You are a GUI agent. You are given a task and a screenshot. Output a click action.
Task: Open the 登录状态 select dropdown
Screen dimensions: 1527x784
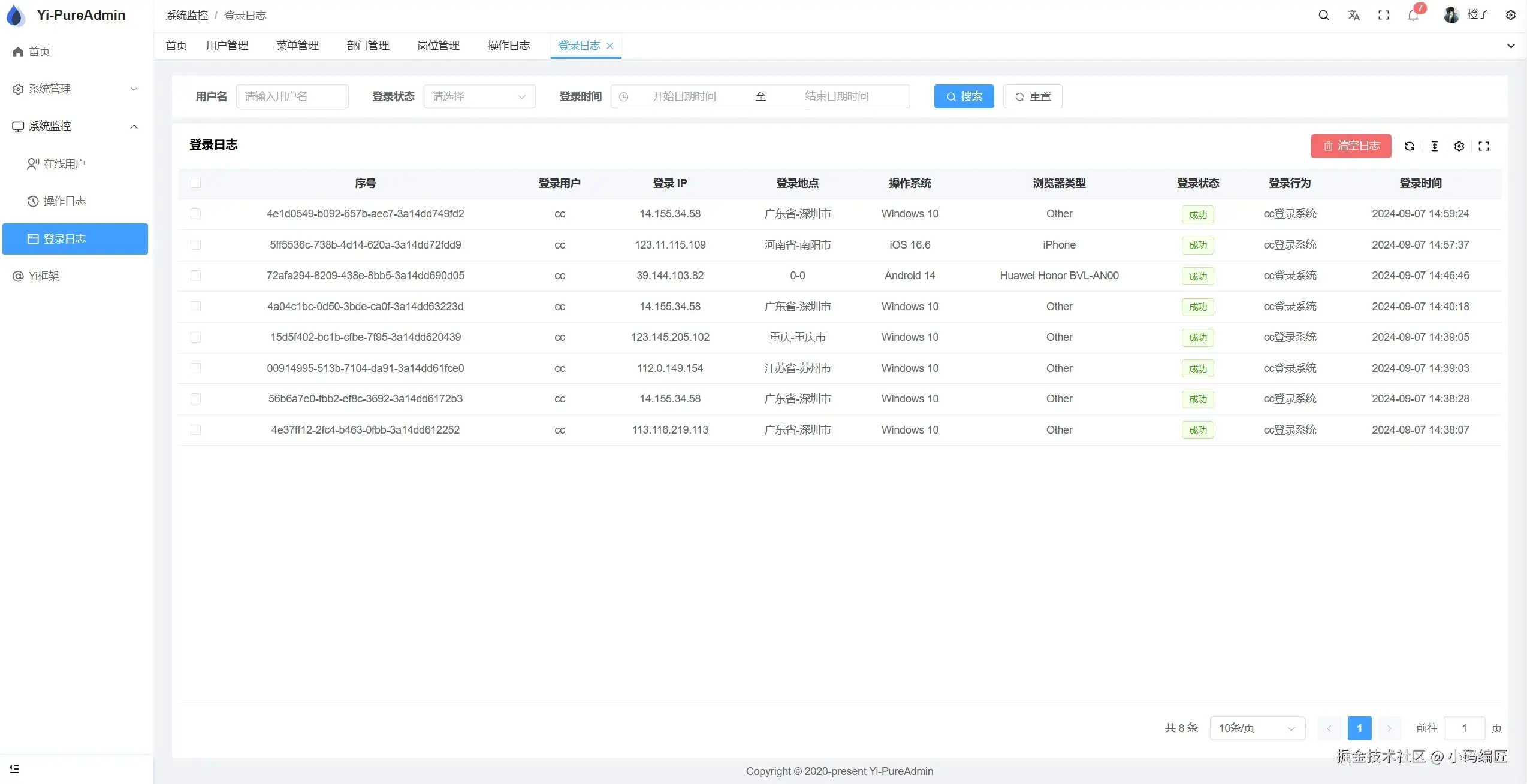click(x=479, y=96)
